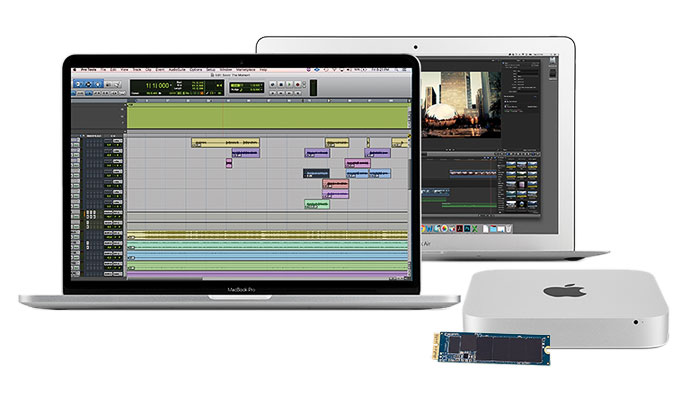Click the red Record transport button
This screenshot has height=405, width=690.
pyautogui.click(x=297, y=85)
